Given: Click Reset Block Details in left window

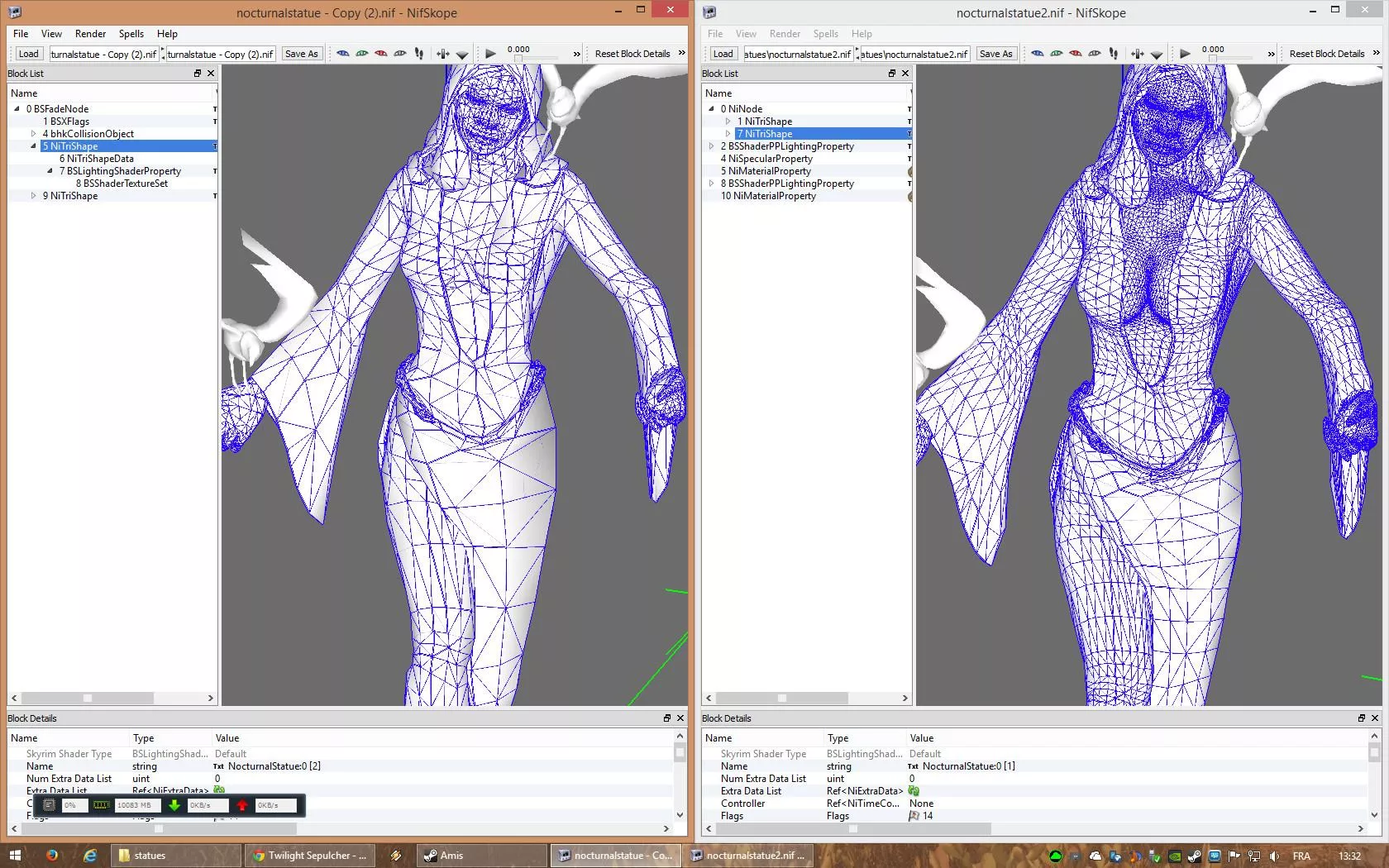Looking at the screenshot, I should [632, 54].
